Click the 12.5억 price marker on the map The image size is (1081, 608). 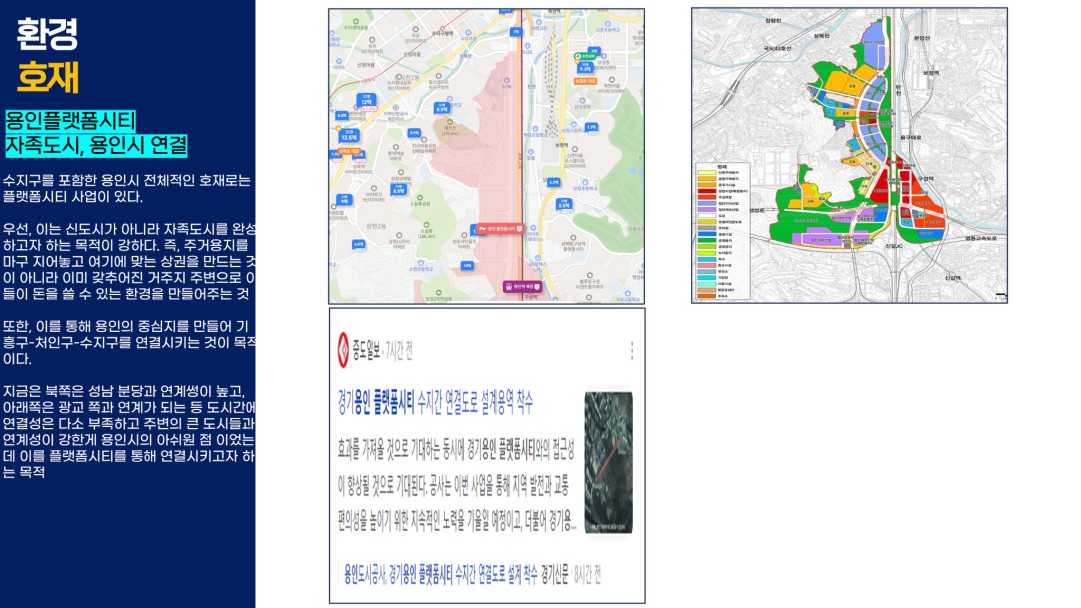pos(349,136)
